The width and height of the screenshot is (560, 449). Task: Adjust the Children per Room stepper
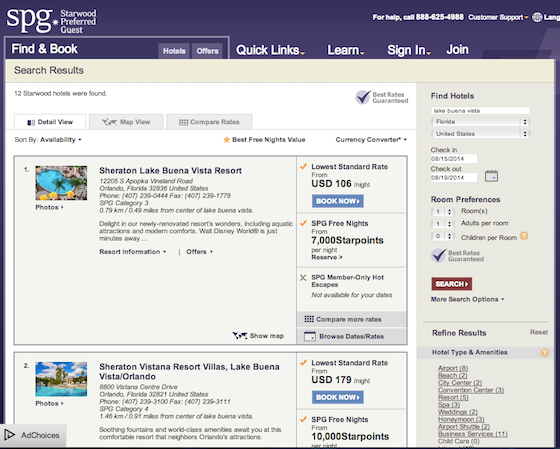(x=442, y=236)
